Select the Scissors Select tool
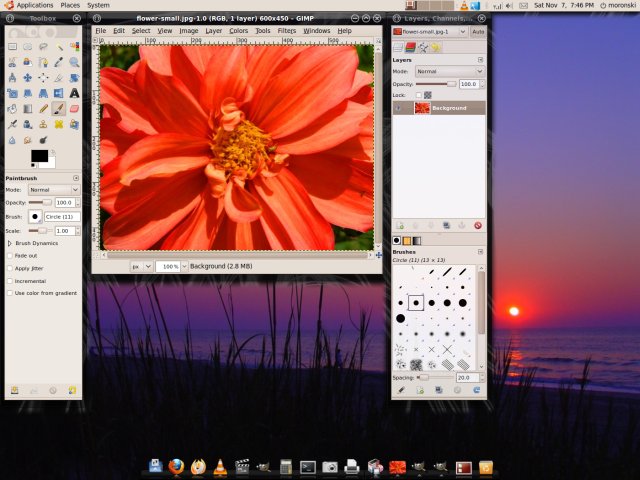The image size is (640, 480). coord(12,62)
